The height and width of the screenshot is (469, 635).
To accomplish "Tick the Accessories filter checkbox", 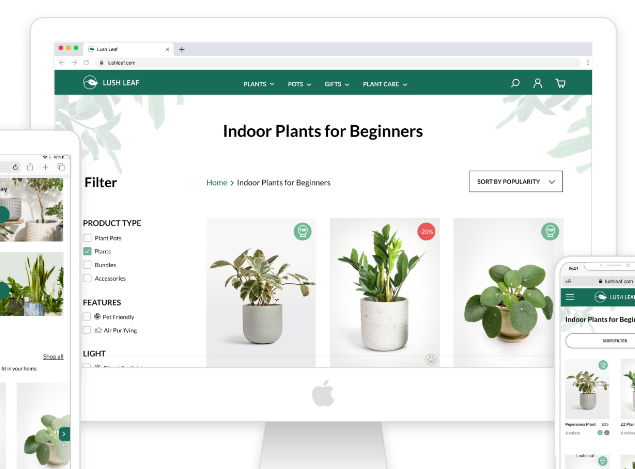I will point(88,278).
